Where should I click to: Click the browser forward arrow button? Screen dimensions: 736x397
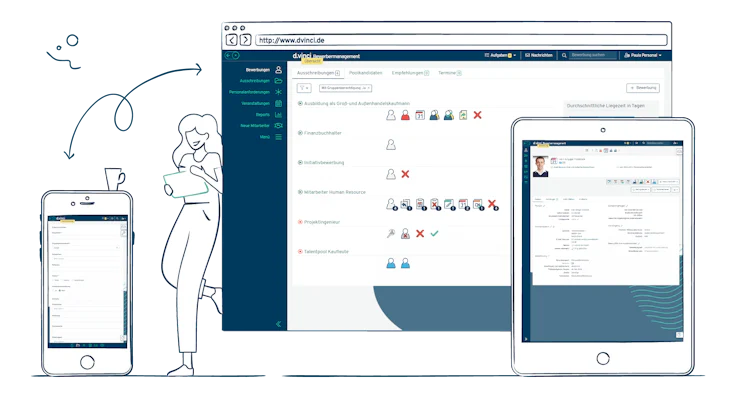coord(245,40)
